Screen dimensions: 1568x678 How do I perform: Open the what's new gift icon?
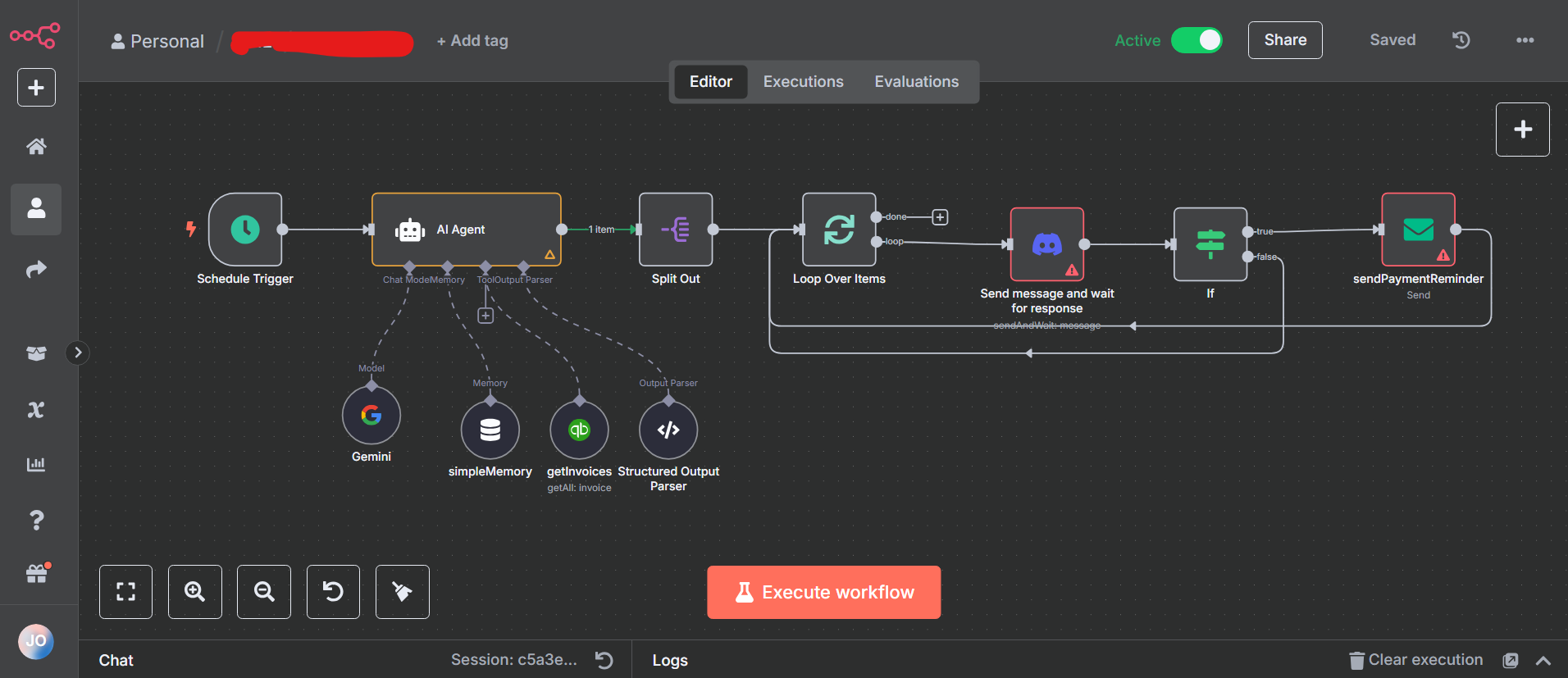[x=36, y=574]
